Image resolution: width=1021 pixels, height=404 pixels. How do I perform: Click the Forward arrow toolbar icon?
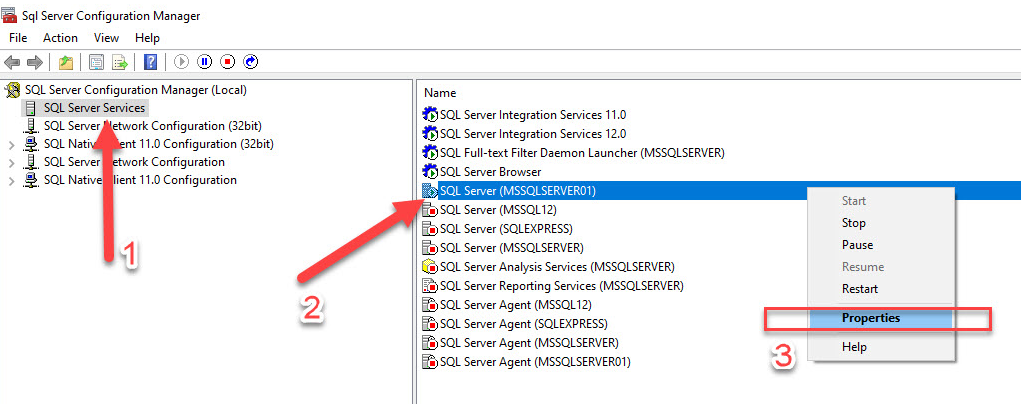[35, 63]
